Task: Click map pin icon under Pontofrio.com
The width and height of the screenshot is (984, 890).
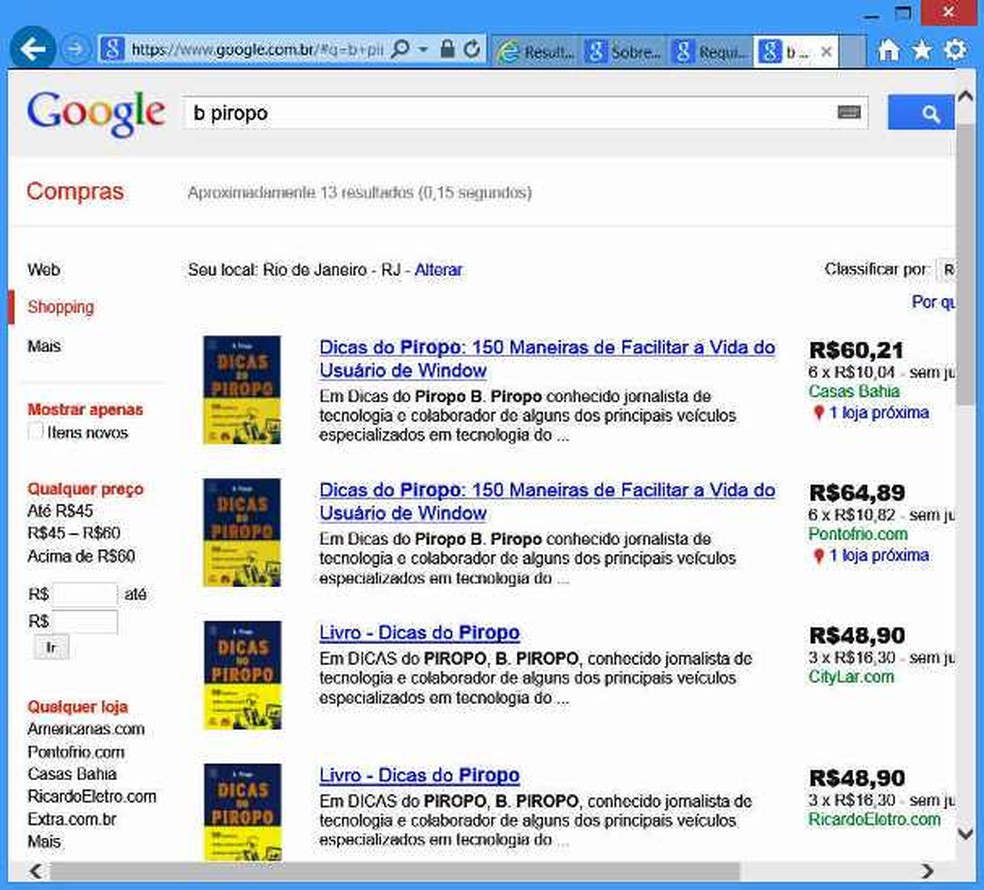Action: point(818,555)
